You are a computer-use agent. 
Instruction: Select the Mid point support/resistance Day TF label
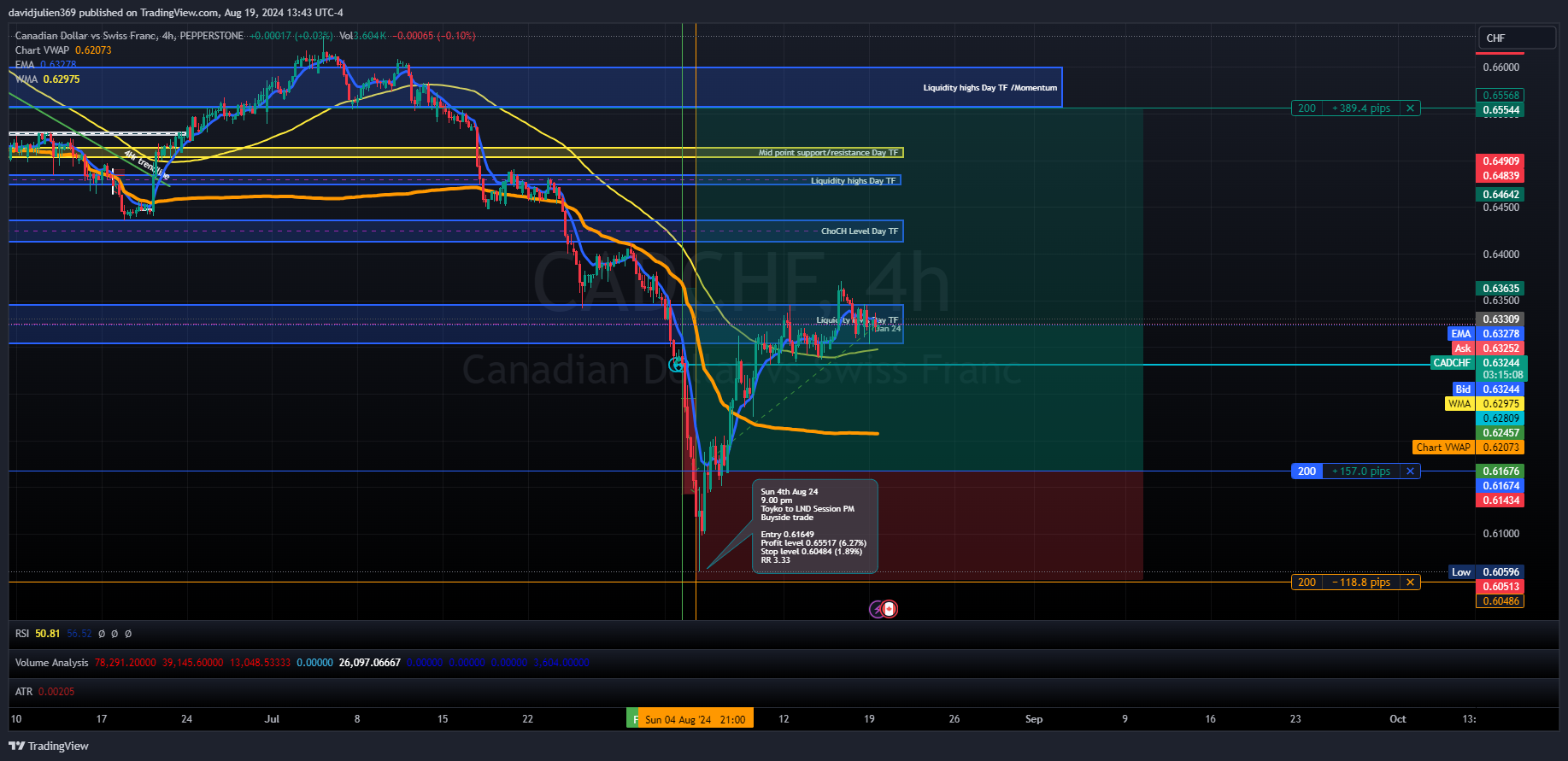click(x=829, y=153)
